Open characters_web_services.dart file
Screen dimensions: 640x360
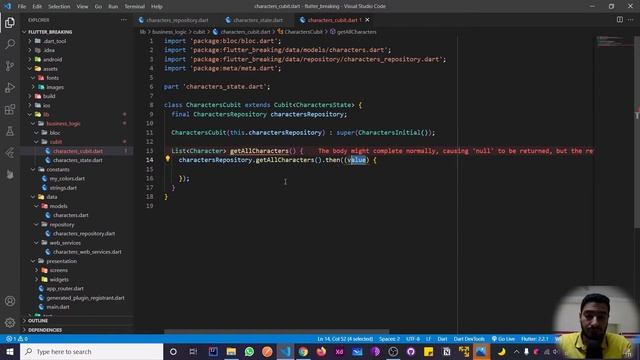tap(87, 252)
